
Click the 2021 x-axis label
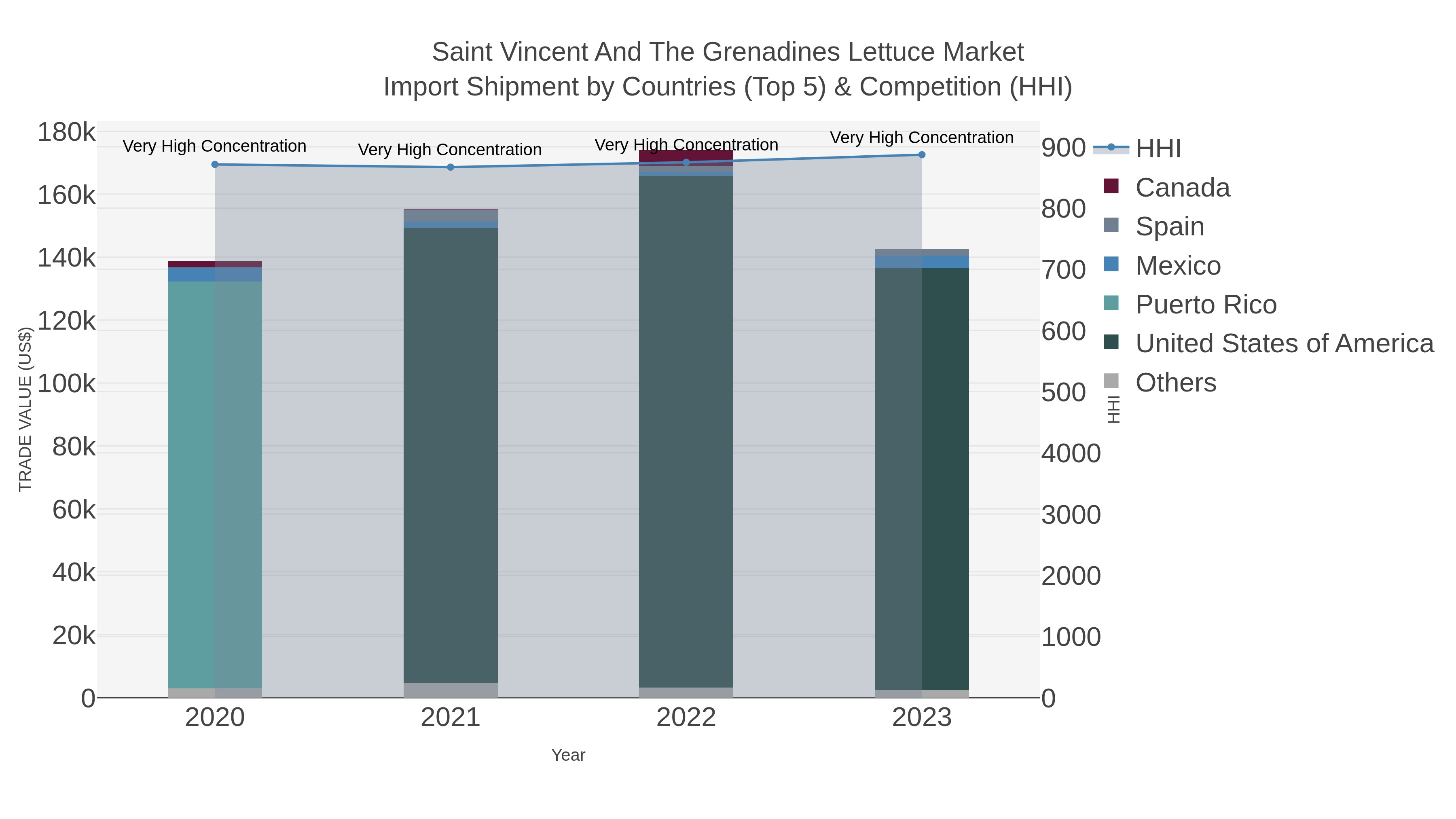[x=451, y=718]
